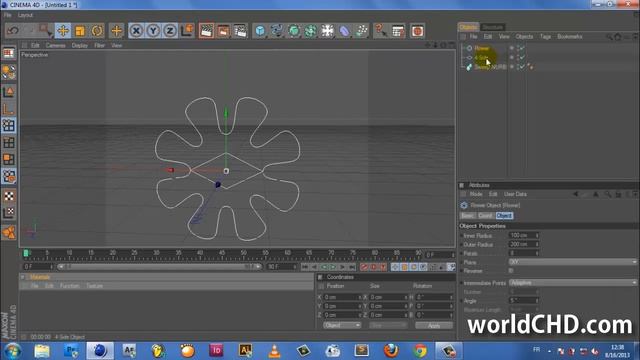Select the Sweep NURBS object

click(490, 67)
